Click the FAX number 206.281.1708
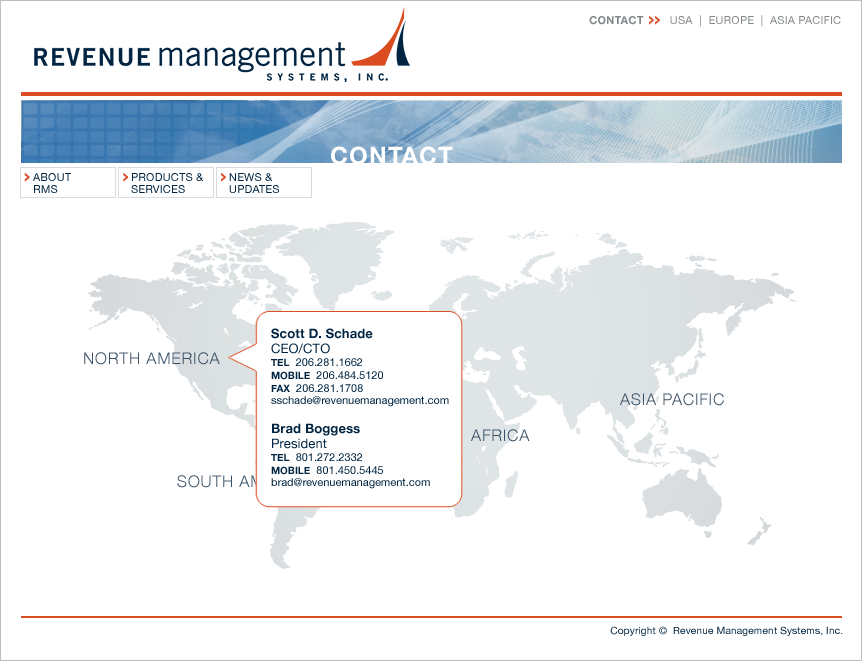Viewport: 862px width, 661px height. tap(329, 388)
